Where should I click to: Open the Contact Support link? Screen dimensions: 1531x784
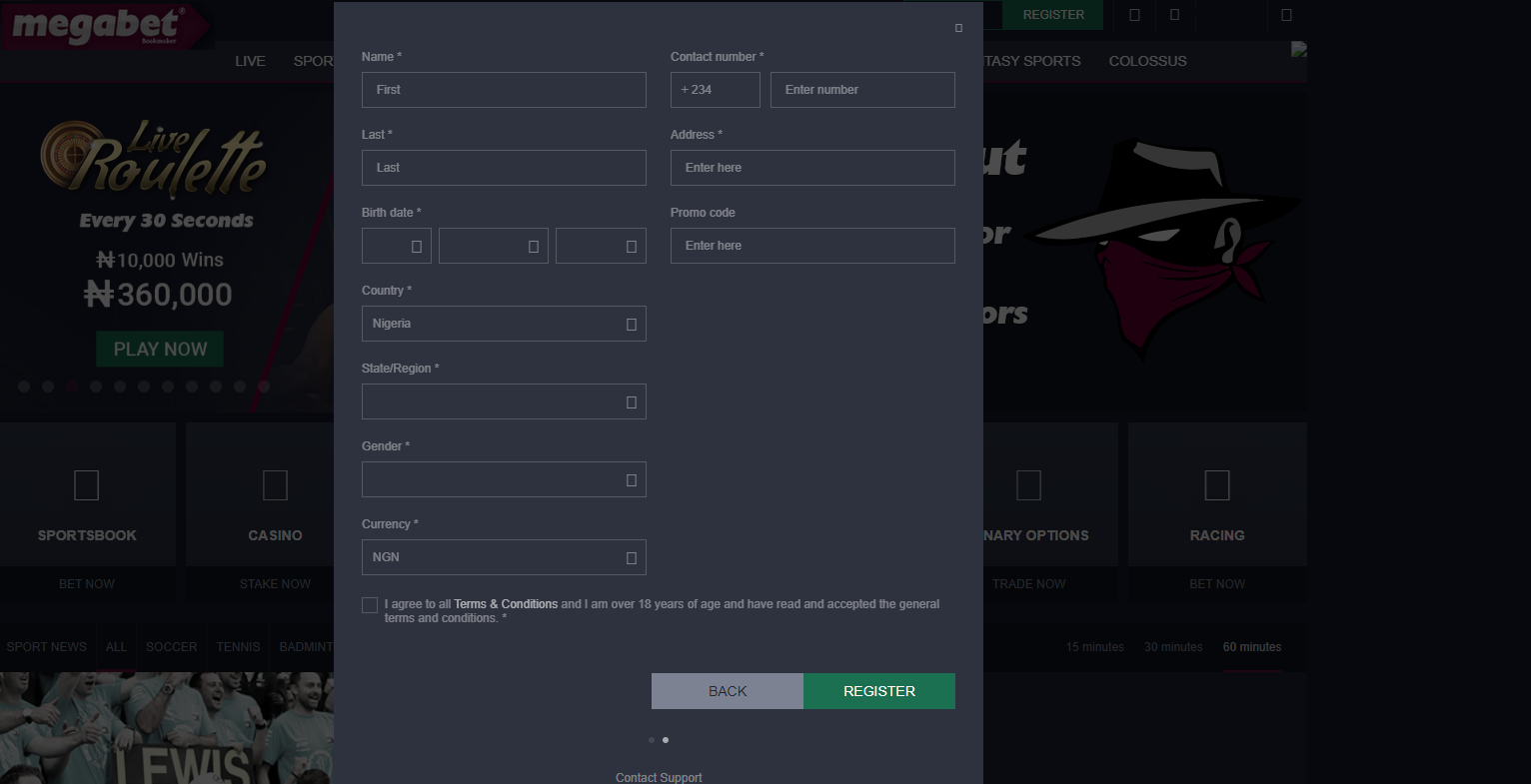pyautogui.click(x=659, y=777)
